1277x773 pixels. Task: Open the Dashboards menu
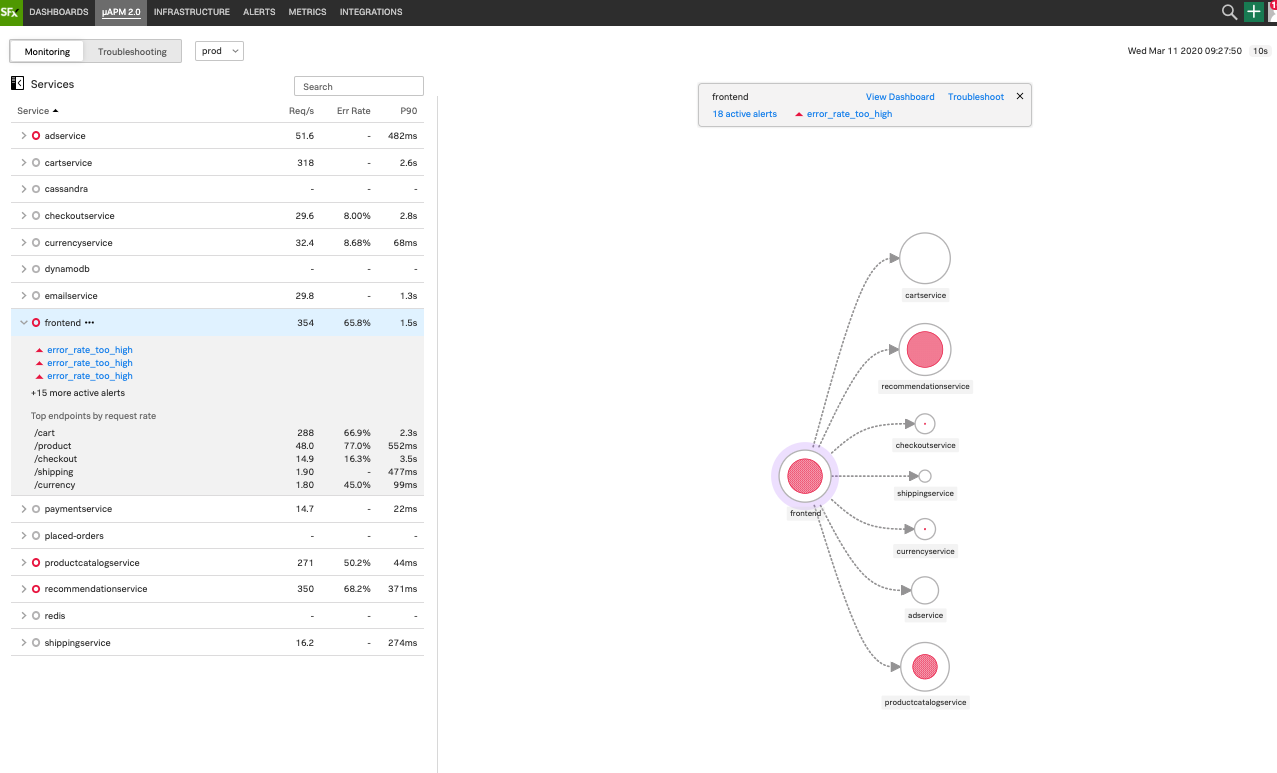pyautogui.click(x=59, y=12)
